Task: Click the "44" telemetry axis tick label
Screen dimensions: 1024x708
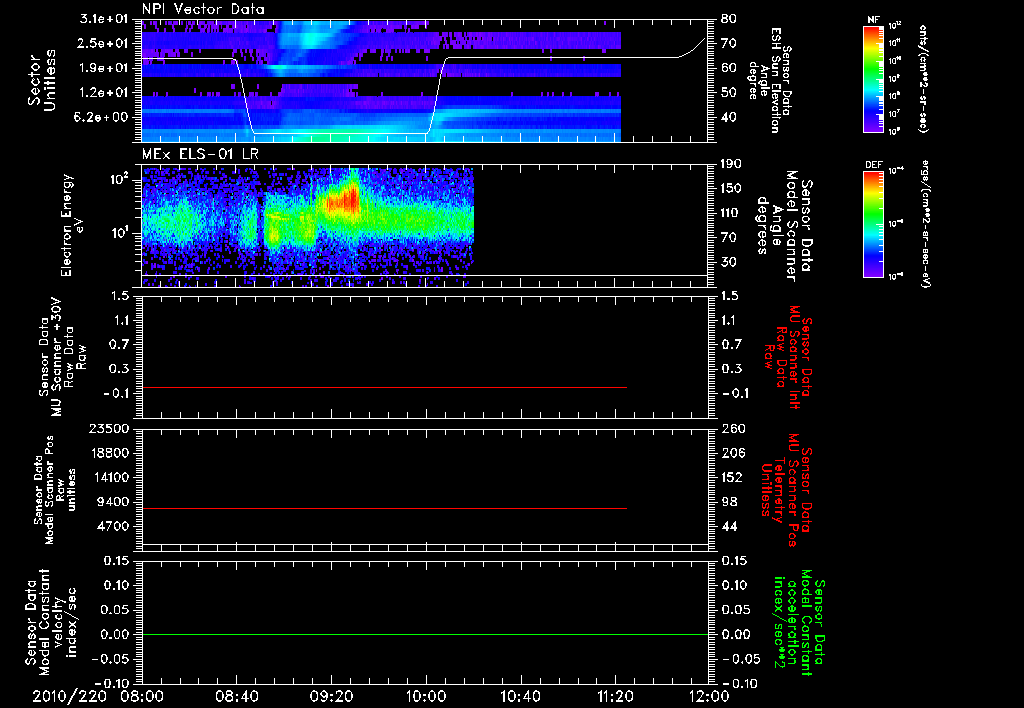Action: (x=729, y=526)
